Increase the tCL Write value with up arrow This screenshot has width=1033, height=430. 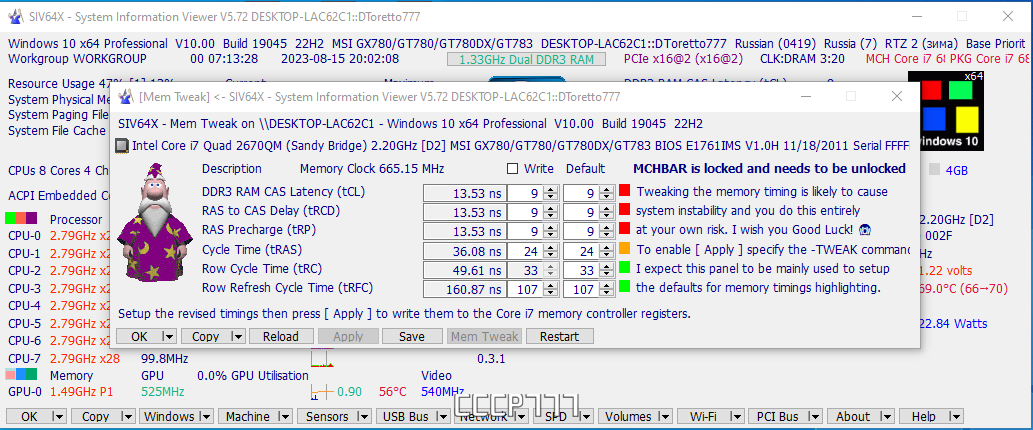tap(553, 190)
